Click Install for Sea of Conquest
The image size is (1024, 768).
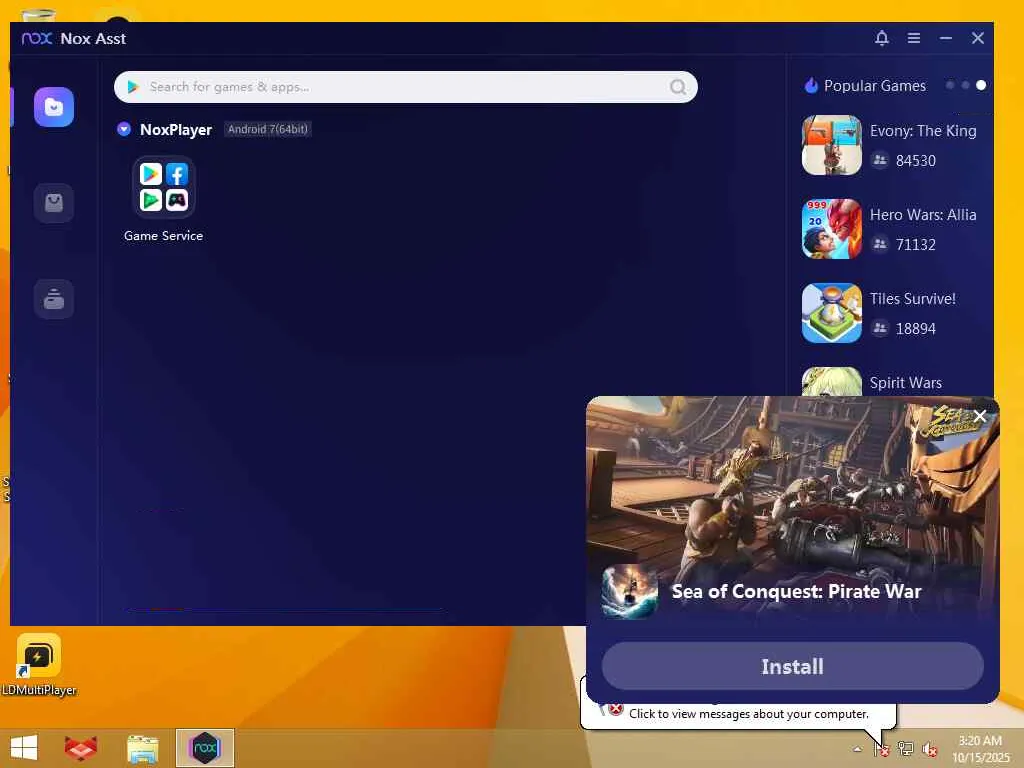click(x=792, y=666)
